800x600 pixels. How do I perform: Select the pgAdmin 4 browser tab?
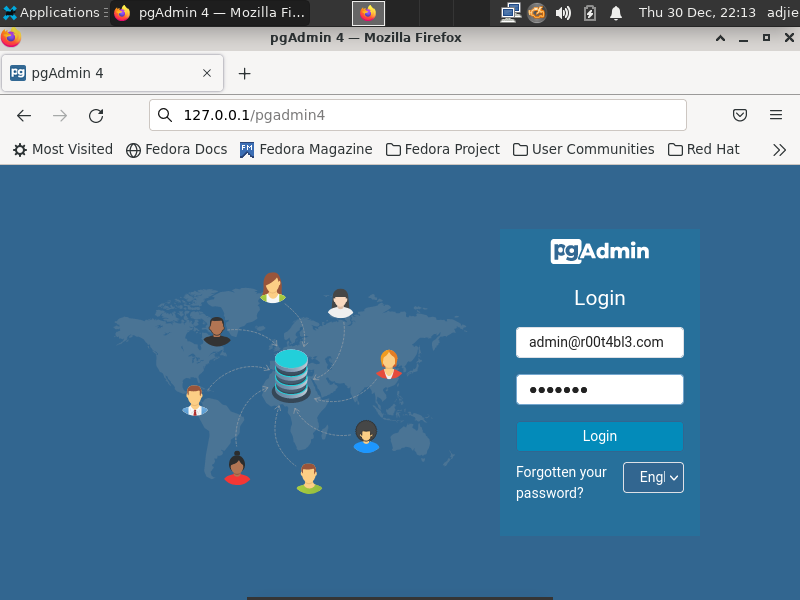pos(112,73)
